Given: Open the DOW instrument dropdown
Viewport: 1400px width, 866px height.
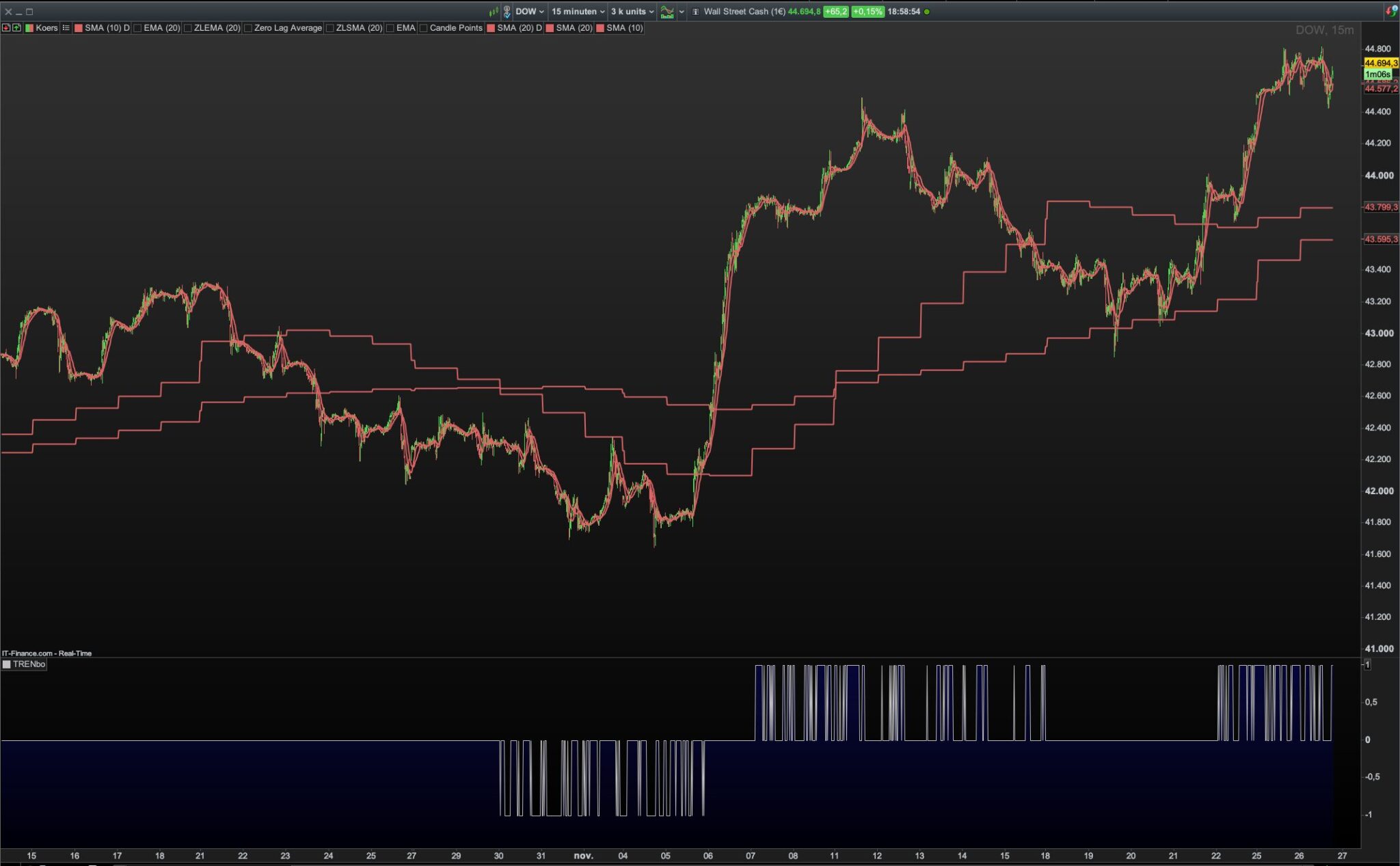Looking at the screenshot, I should (530, 12).
